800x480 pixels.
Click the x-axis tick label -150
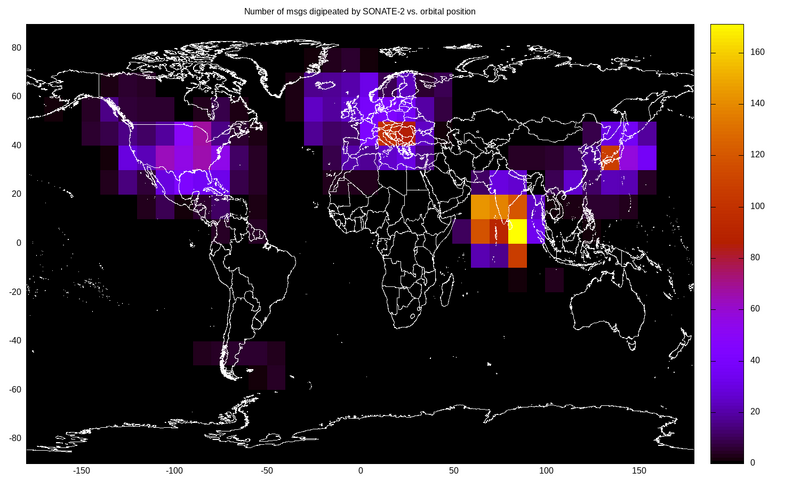(x=82, y=470)
